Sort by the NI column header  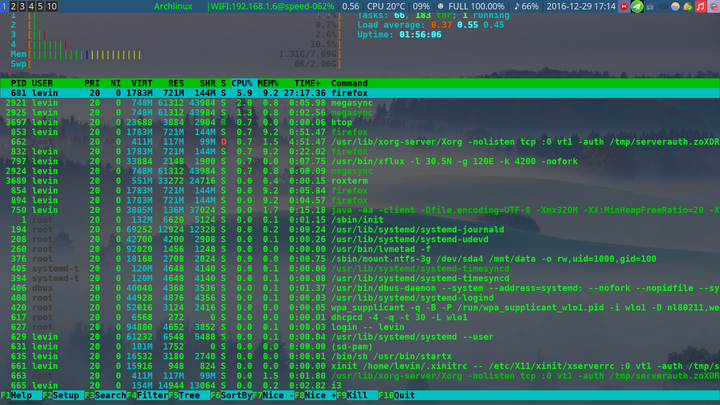[x=115, y=83]
